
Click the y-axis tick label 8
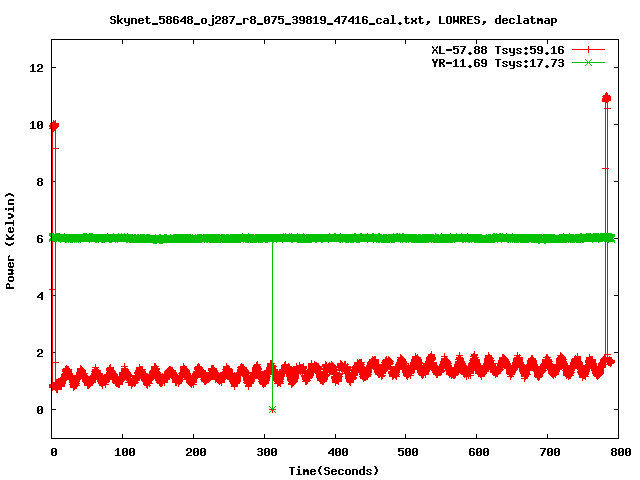[40, 182]
